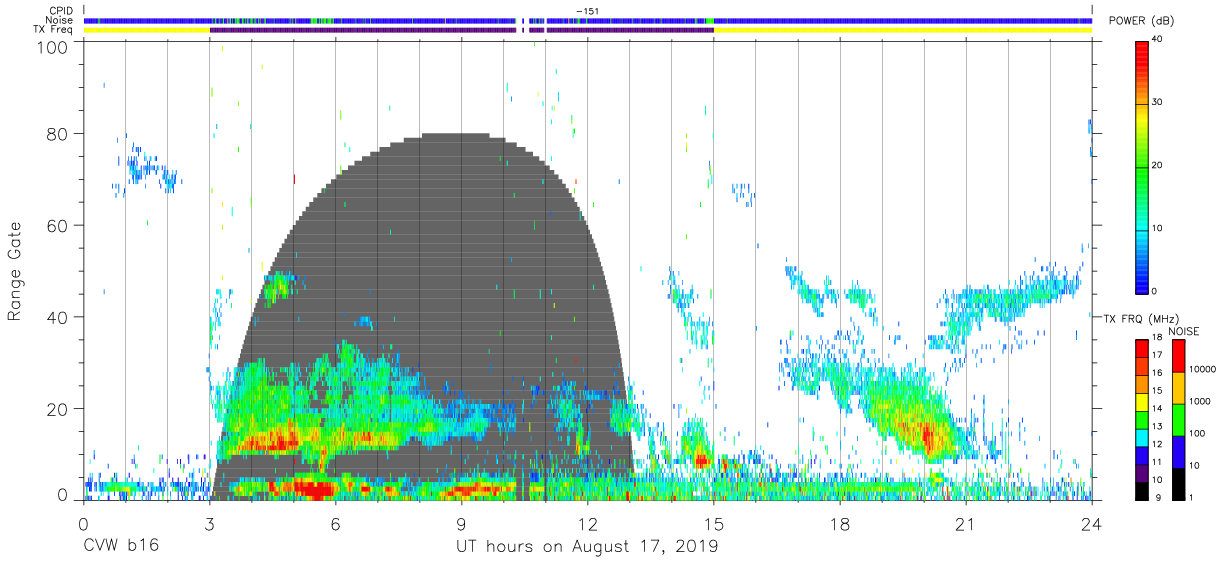
Task: Click x-axis tick label 6
Action: [336, 523]
